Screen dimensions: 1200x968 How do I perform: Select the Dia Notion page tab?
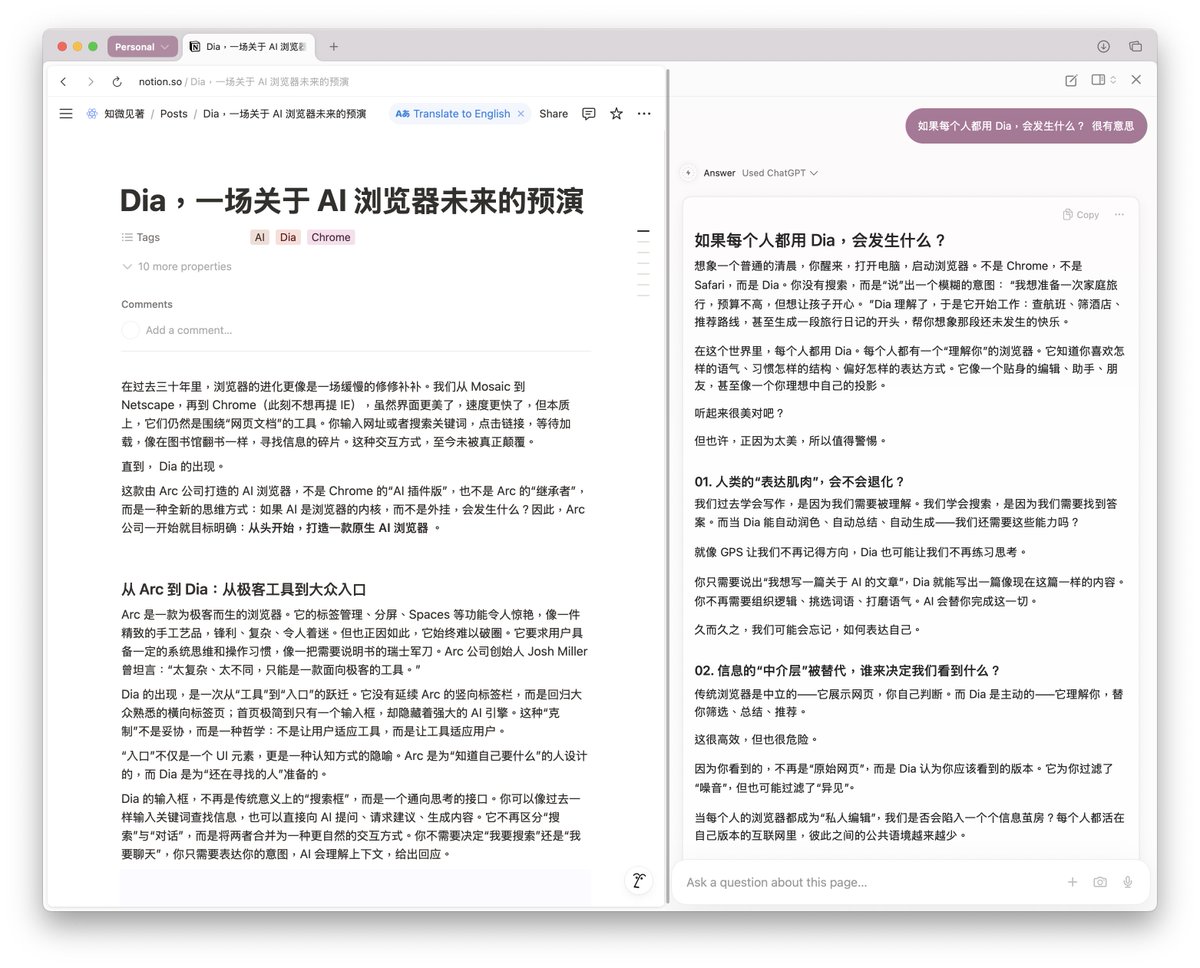pyautogui.click(x=250, y=47)
